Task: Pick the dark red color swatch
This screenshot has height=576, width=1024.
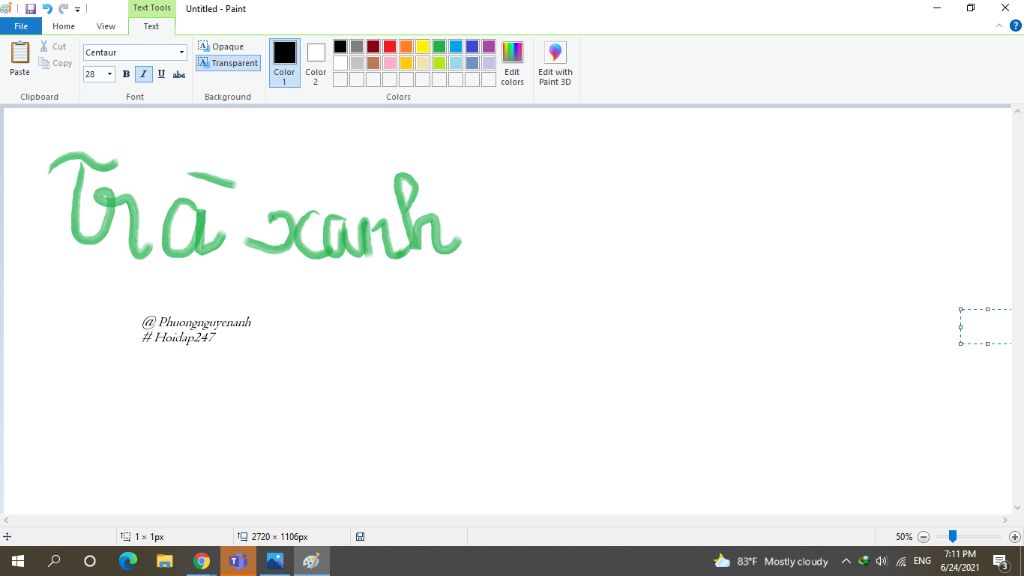Action: click(x=373, y=46)
